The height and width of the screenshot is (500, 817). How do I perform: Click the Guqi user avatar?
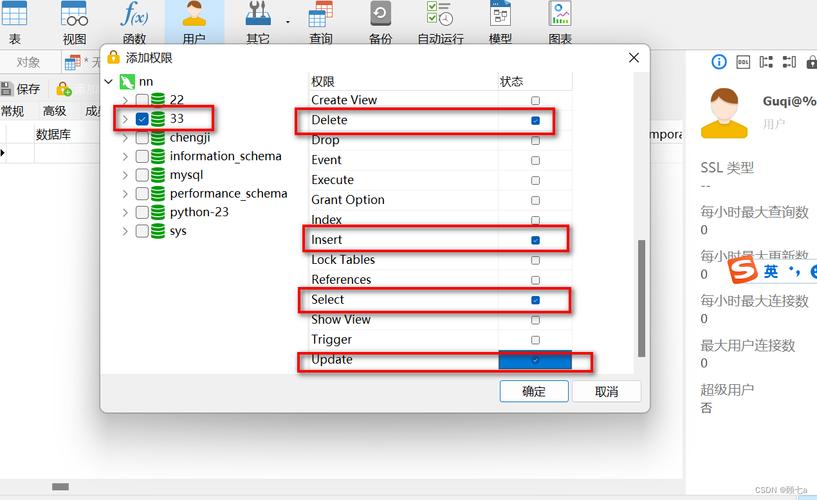[x=724, y=112]
